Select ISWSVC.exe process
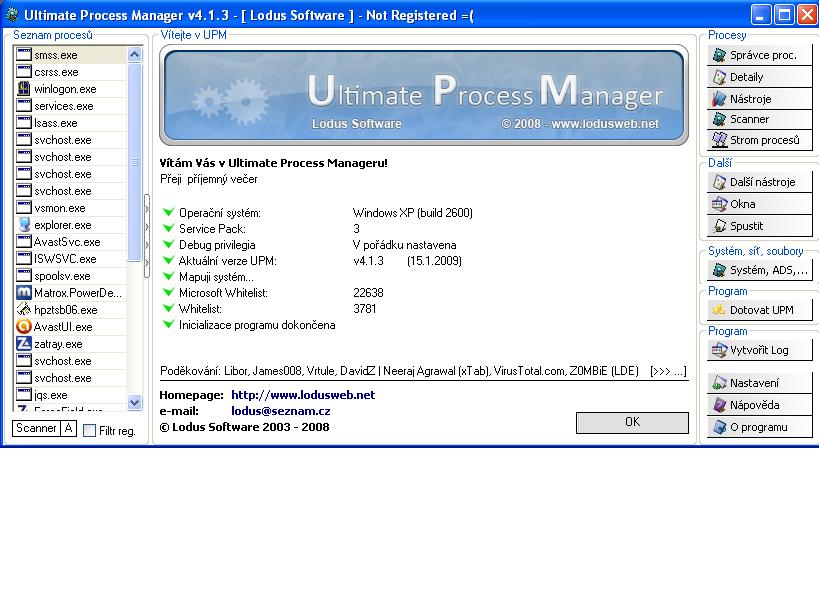 (x=71, y=259)
